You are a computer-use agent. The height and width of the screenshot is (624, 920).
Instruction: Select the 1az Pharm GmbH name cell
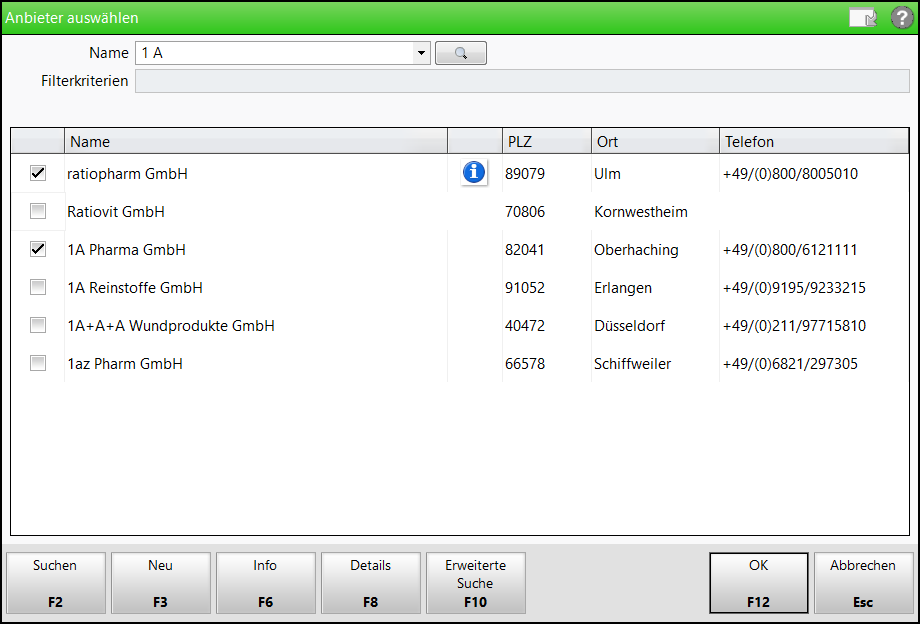256,364
